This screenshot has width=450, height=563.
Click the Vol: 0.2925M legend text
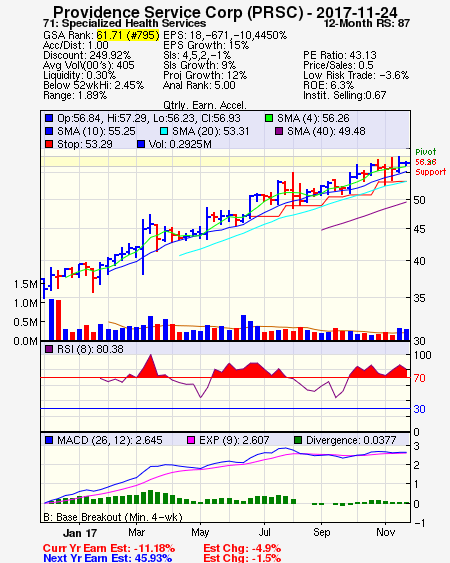point(180,144)
